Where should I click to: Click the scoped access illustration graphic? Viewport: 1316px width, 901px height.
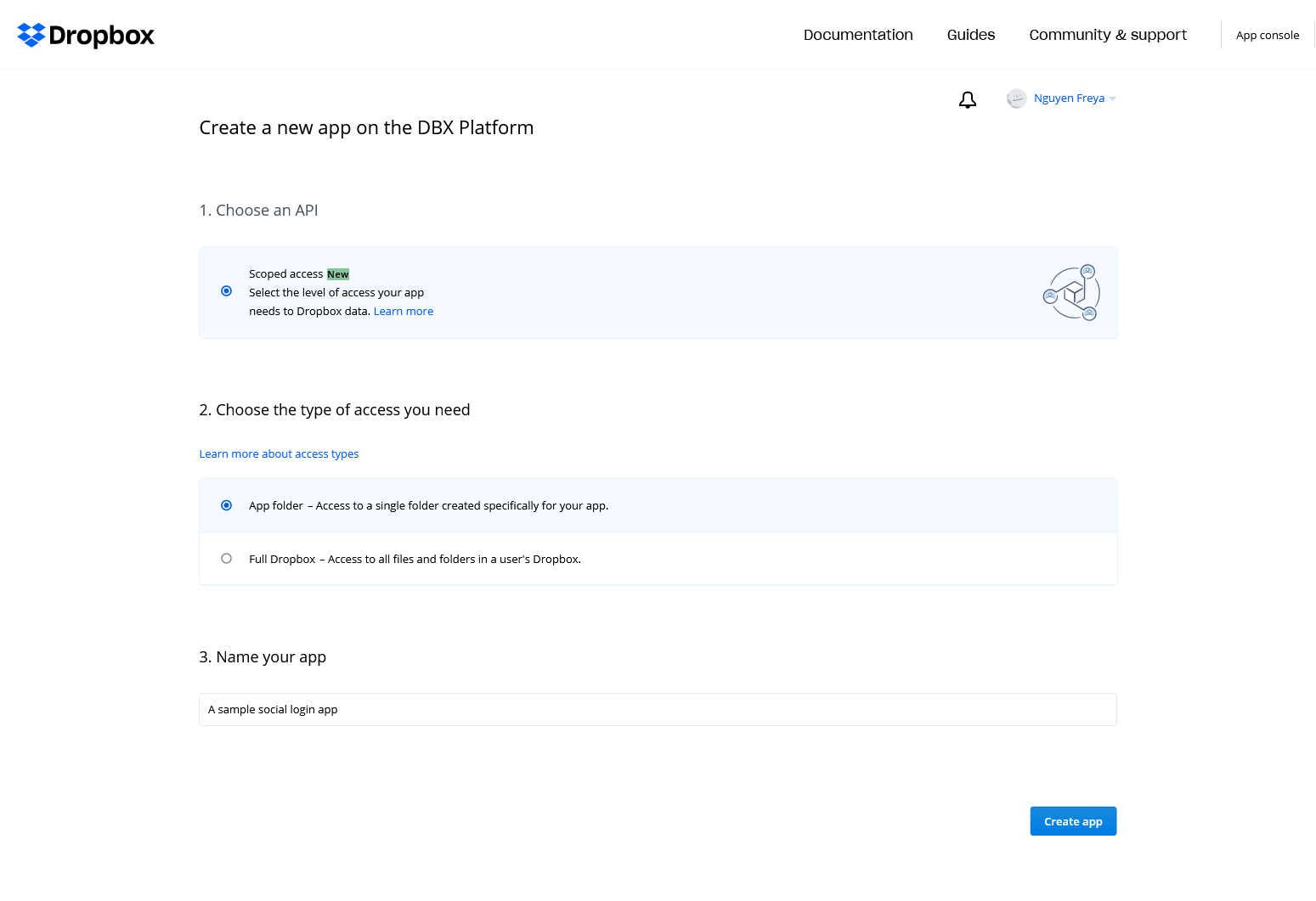tap(1072, 293)
